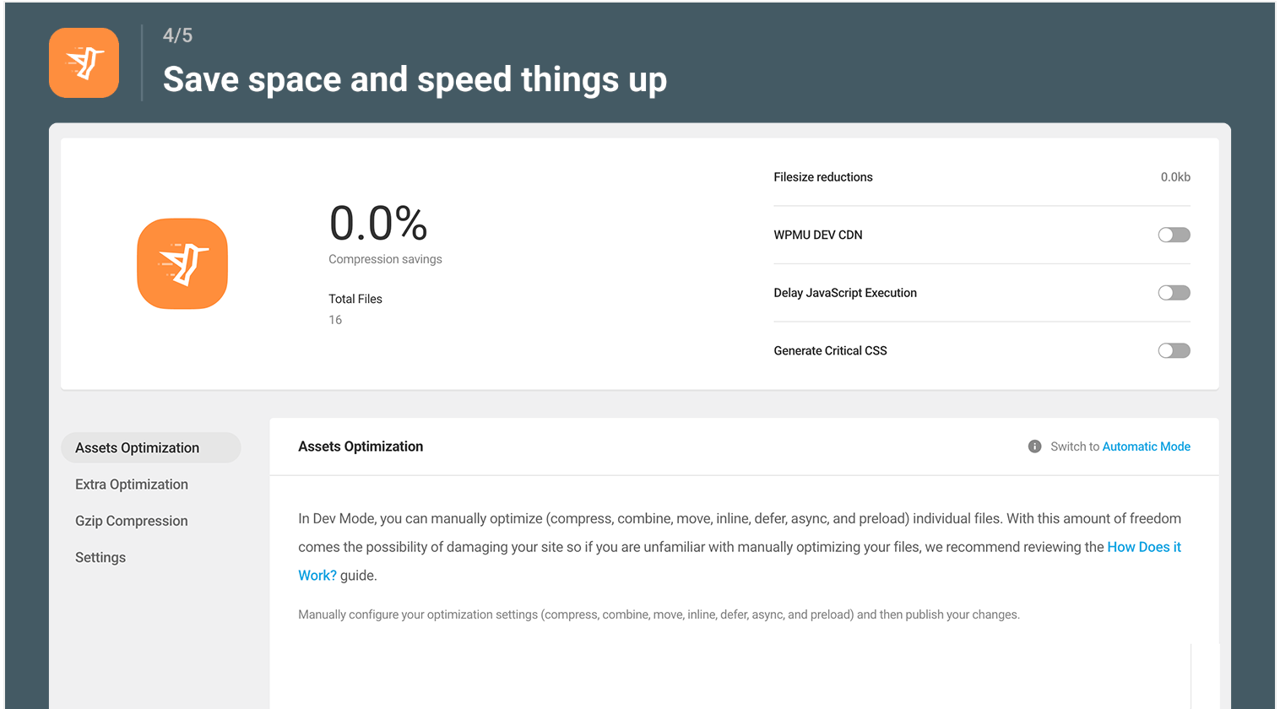Click the large Hummingbird icon in the summary card
Screen dimensions: 1280x709
[x=182, y=264]
